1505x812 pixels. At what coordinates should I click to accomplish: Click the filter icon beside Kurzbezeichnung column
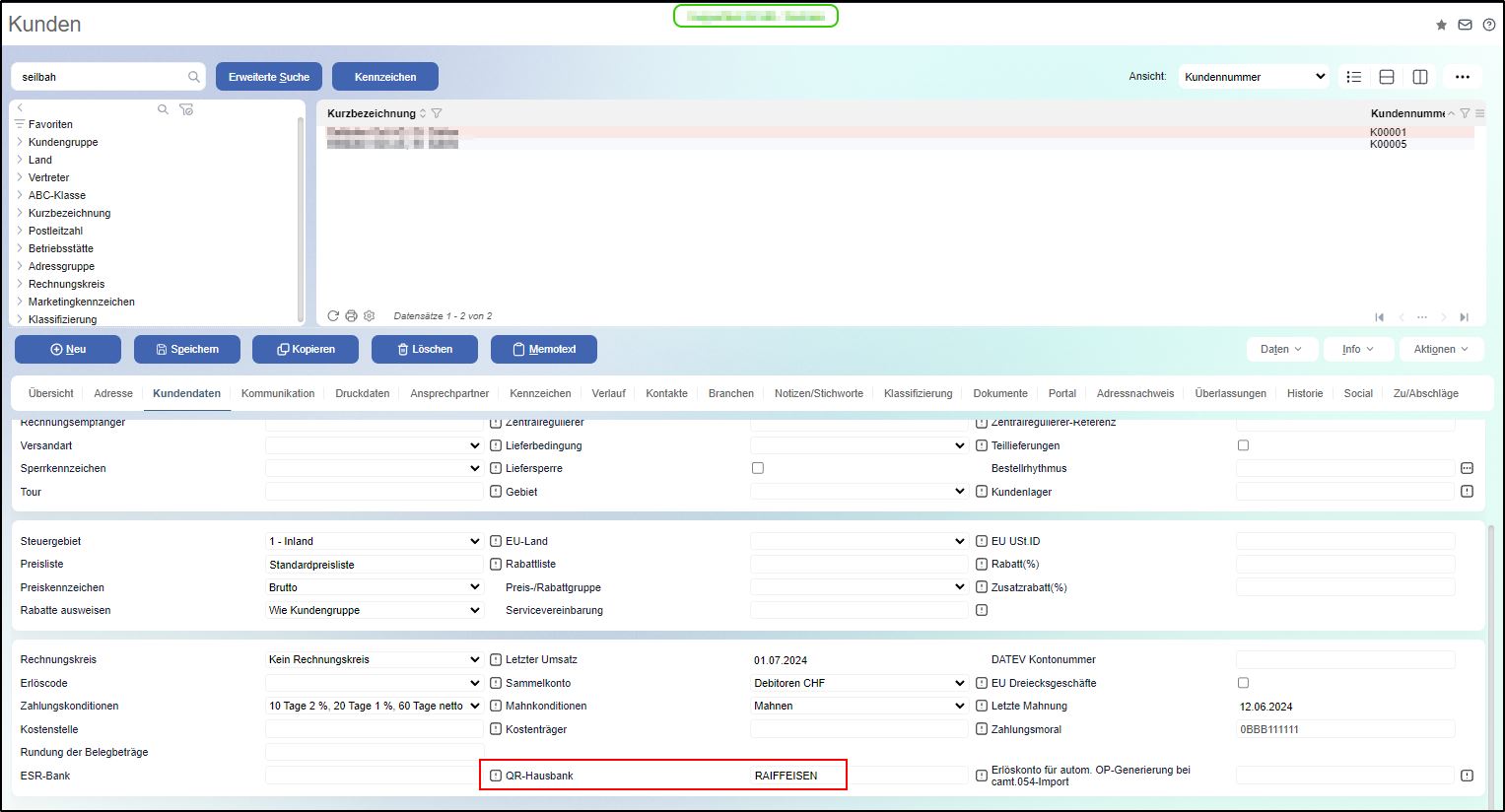click(437, 113)
